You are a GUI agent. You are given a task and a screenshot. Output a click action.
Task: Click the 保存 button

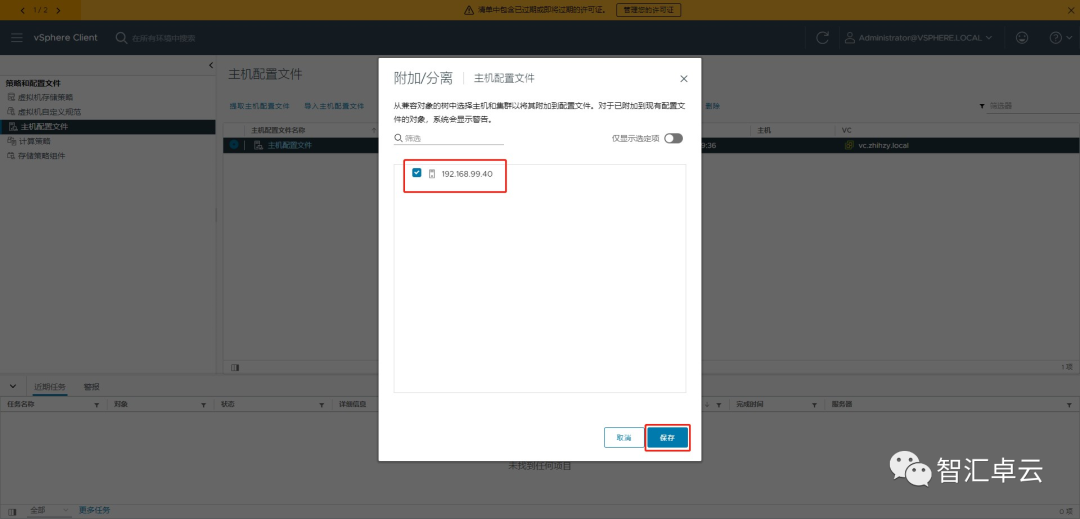[x=667, y=438]
